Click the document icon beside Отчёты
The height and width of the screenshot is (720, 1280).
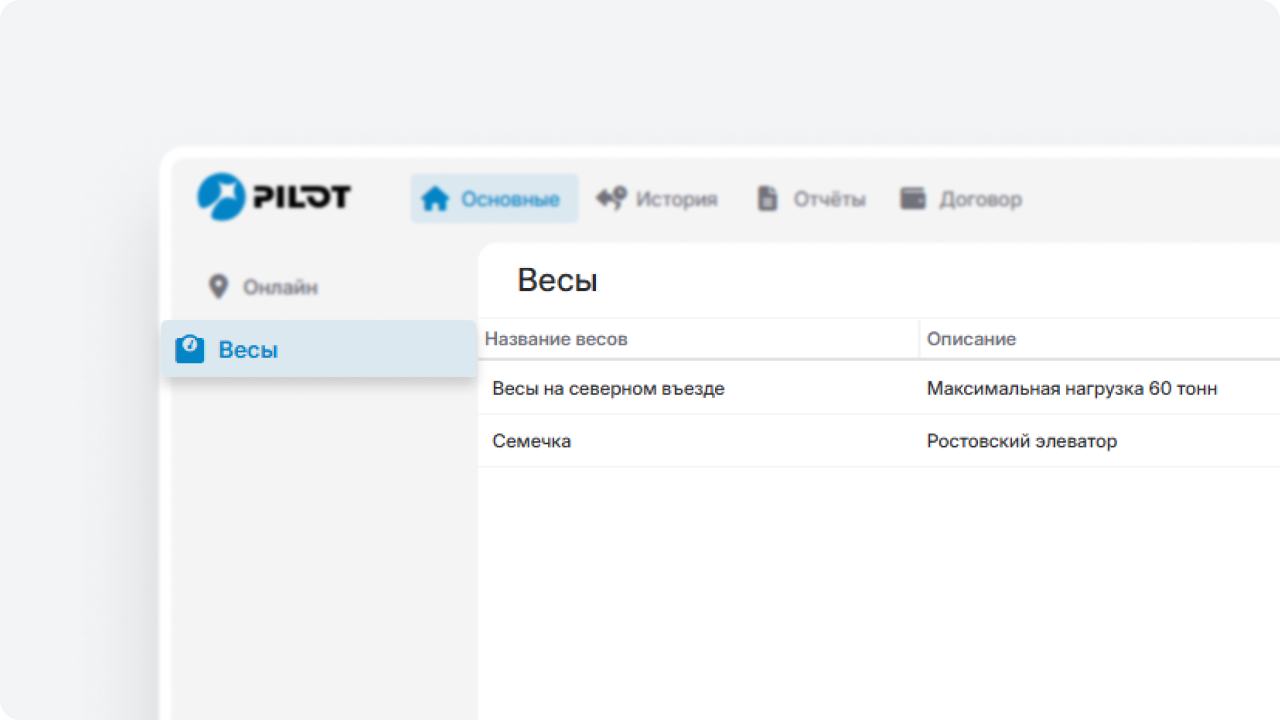click(767, 199)
